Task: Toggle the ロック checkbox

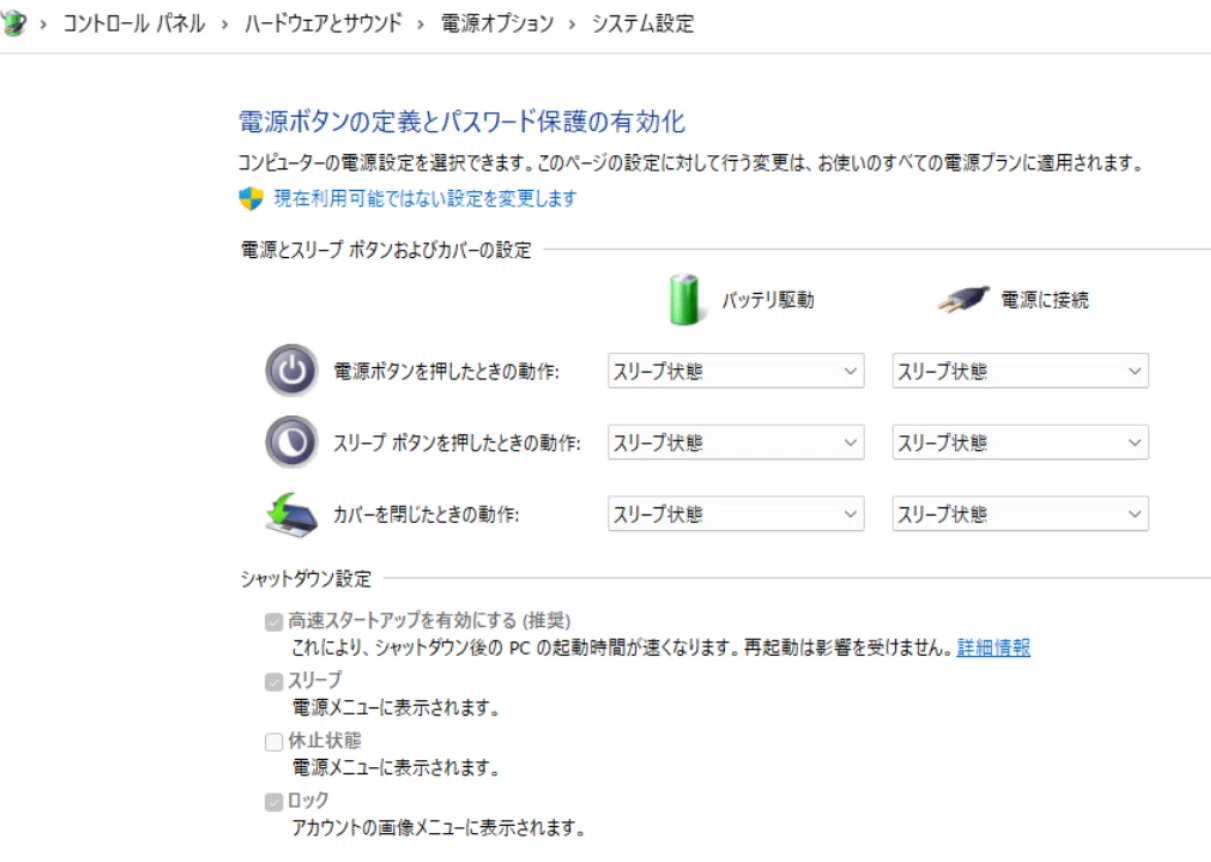Action: click(x=274, y=802)
